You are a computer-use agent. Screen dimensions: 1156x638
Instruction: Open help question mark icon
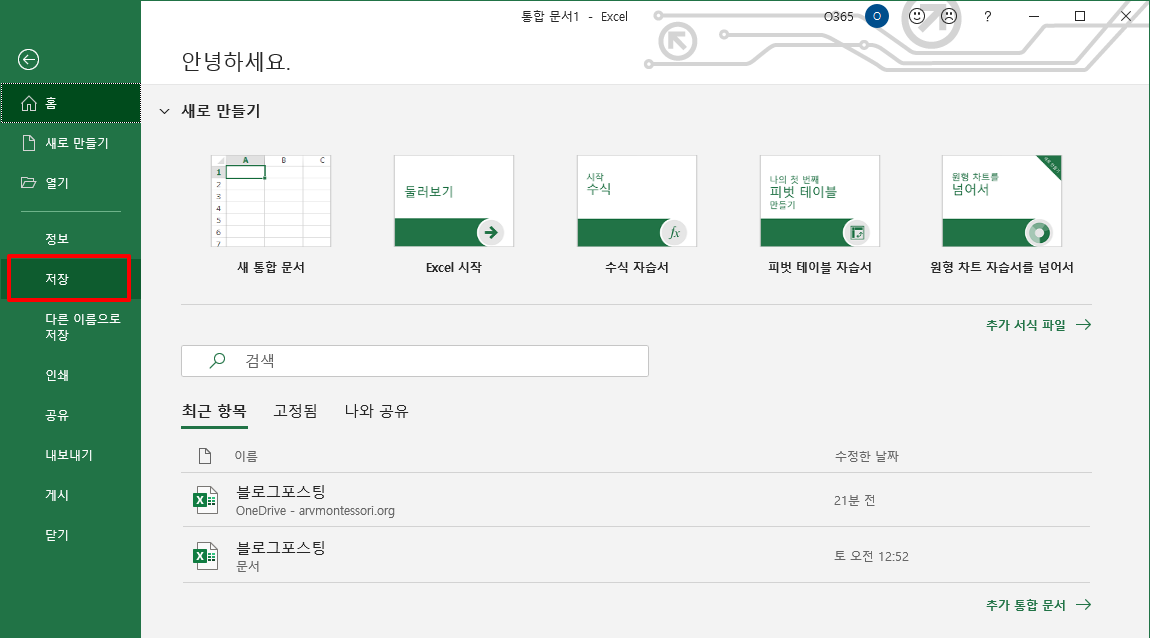988,16
